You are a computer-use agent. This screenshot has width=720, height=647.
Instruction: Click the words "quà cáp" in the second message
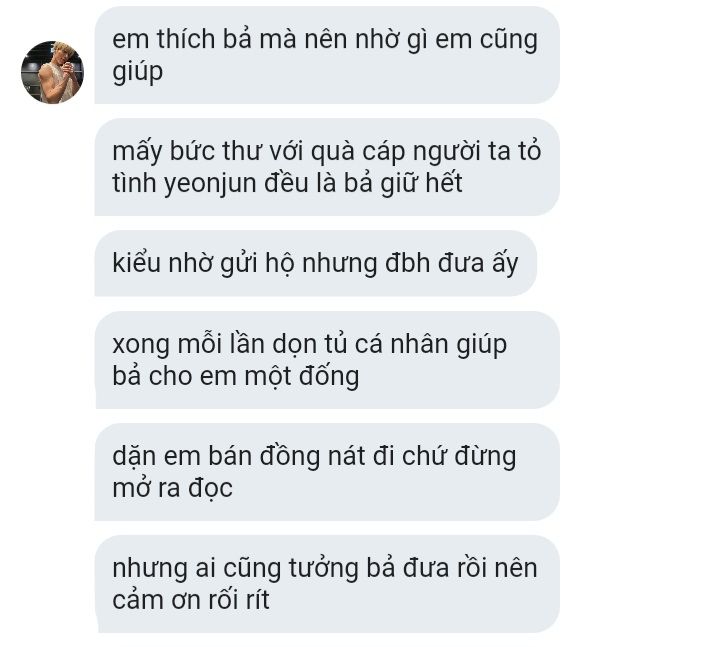[358, 152]
